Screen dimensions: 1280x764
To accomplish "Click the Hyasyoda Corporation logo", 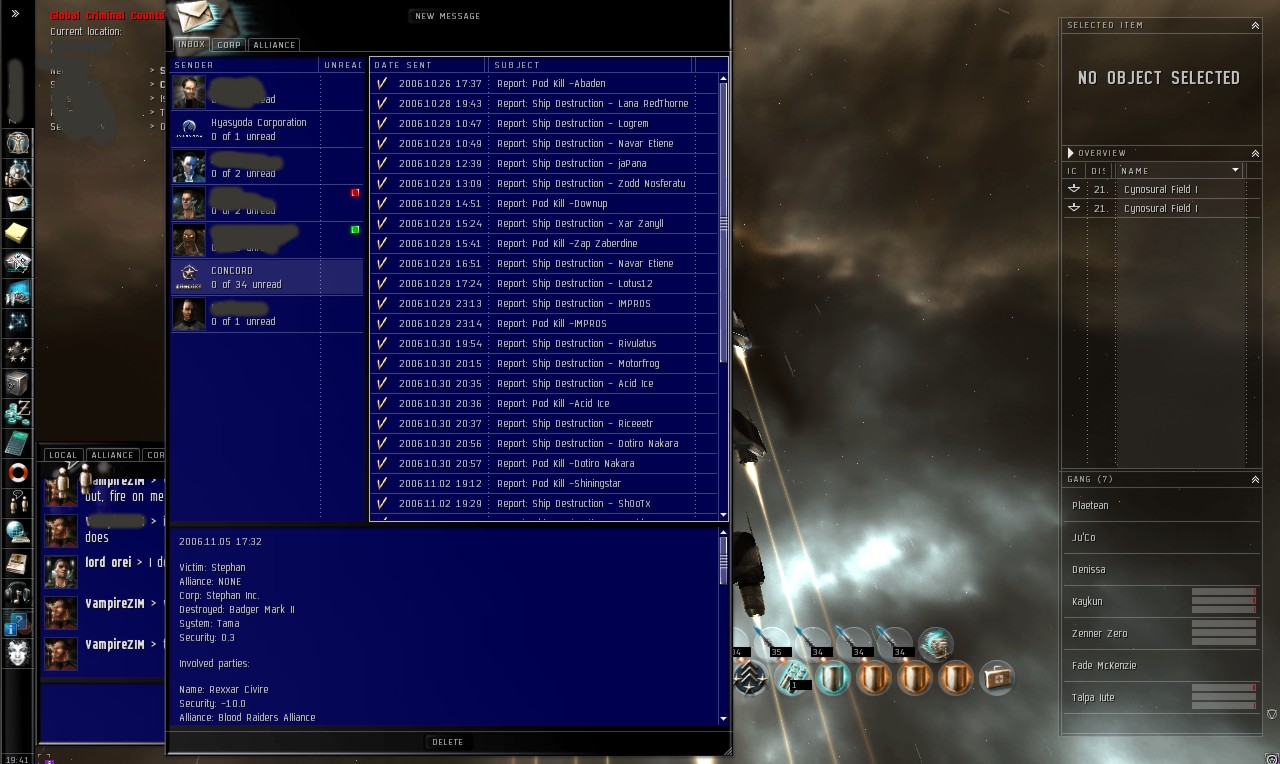I will 189,129.
